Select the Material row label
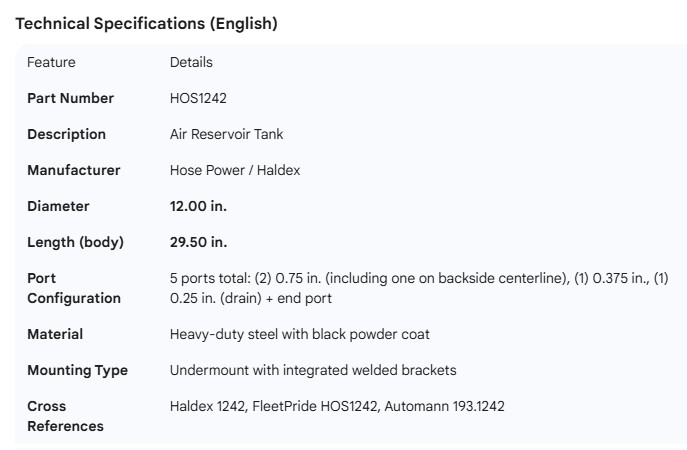Screen dimensions: 687x450 (x=55, y=334)
